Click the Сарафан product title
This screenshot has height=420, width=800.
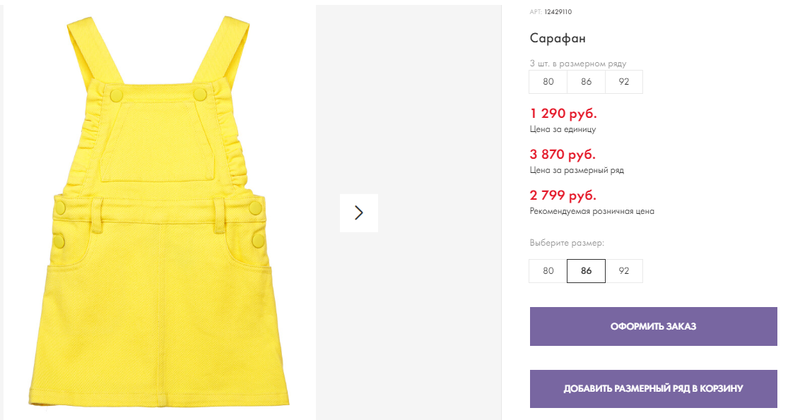coord(558,38)
